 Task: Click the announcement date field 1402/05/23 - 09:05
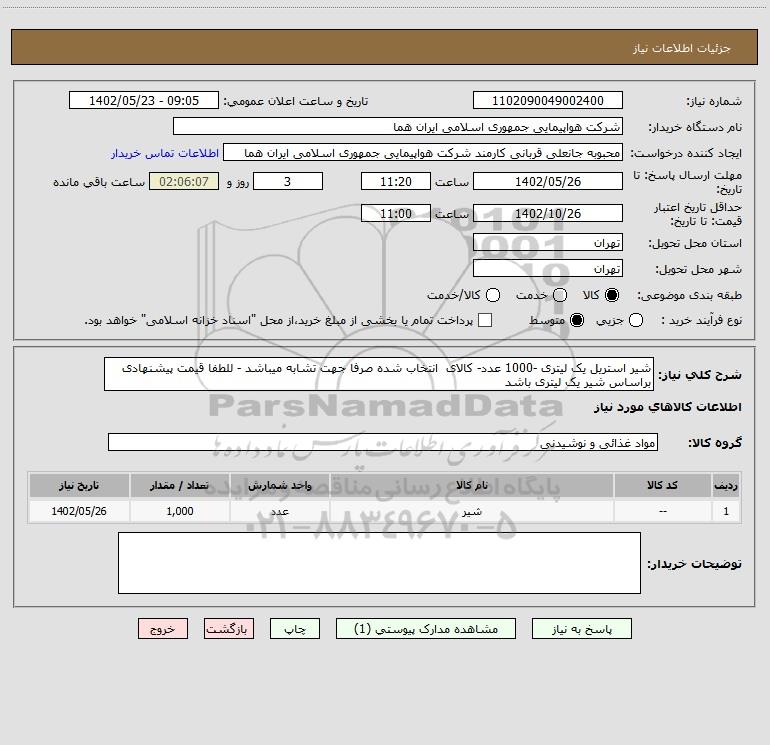tap(144, 100)
